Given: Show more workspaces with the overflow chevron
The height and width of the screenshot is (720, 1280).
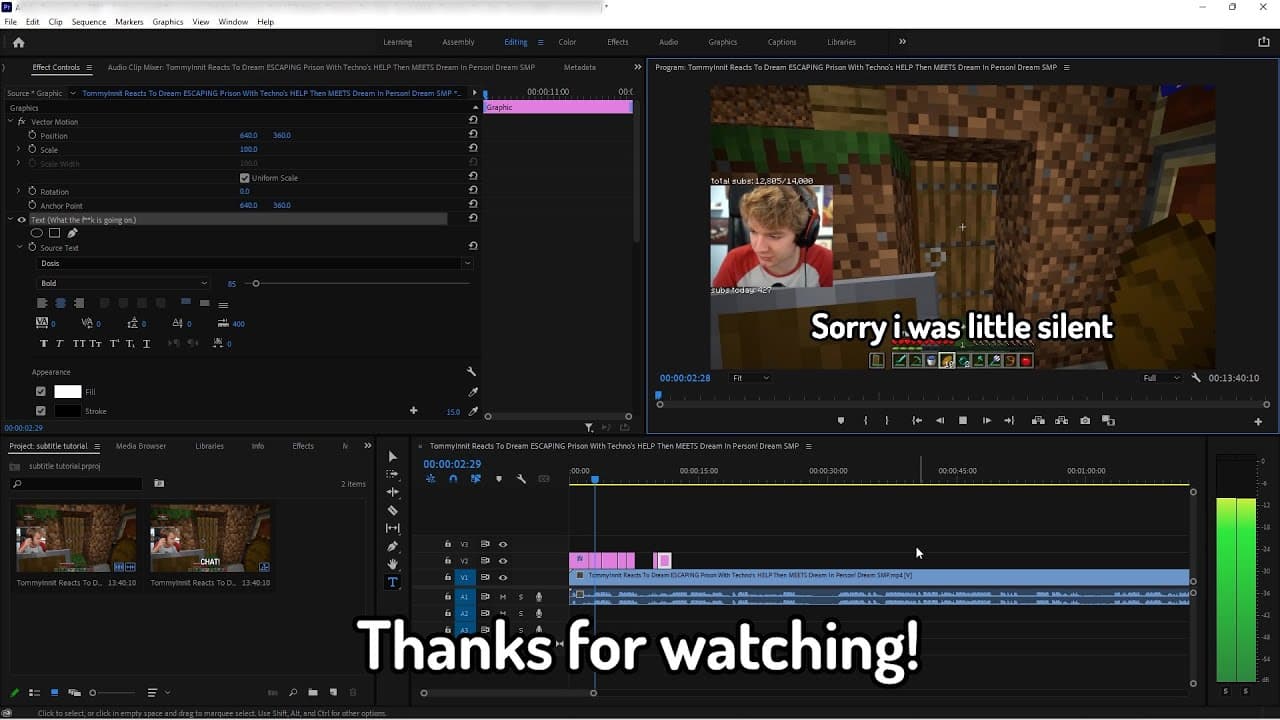Looking at the screenshot, I should tap(902, 42).
